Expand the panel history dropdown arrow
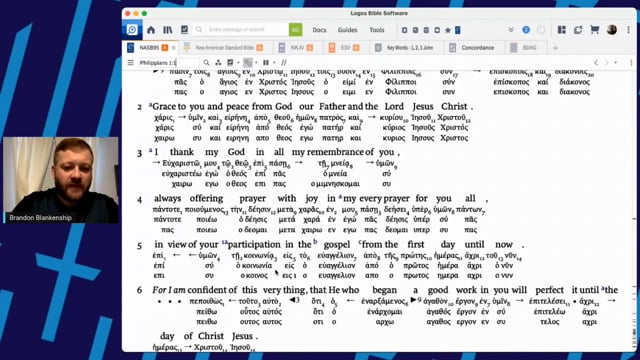Screen dimensions: 640x360 point(616,63)
